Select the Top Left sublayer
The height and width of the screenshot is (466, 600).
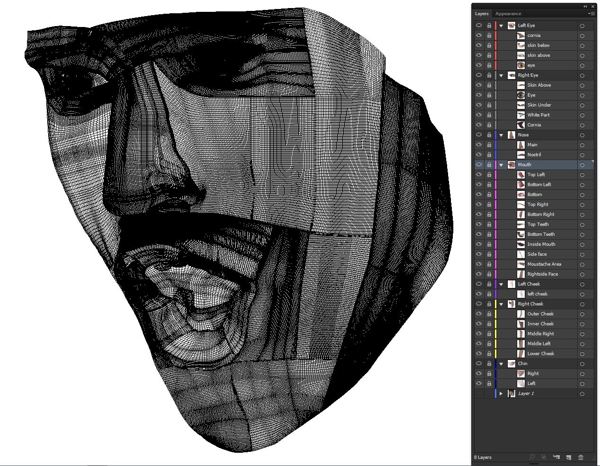tap(536, 175)
